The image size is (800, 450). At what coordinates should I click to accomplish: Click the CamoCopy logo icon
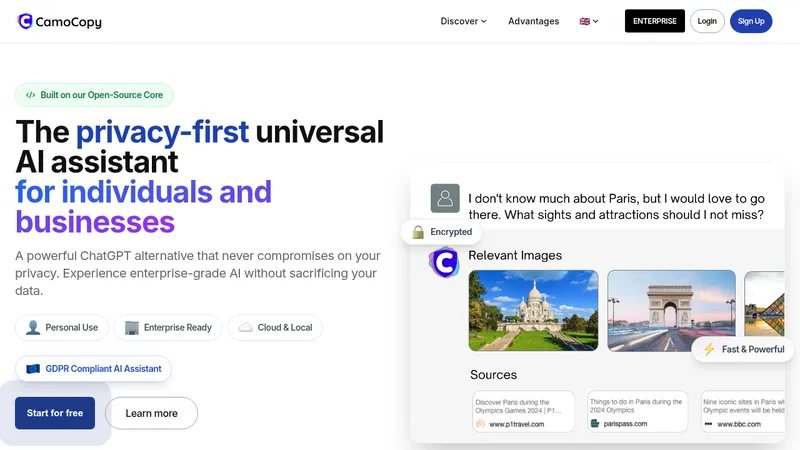tap(25, 21)
